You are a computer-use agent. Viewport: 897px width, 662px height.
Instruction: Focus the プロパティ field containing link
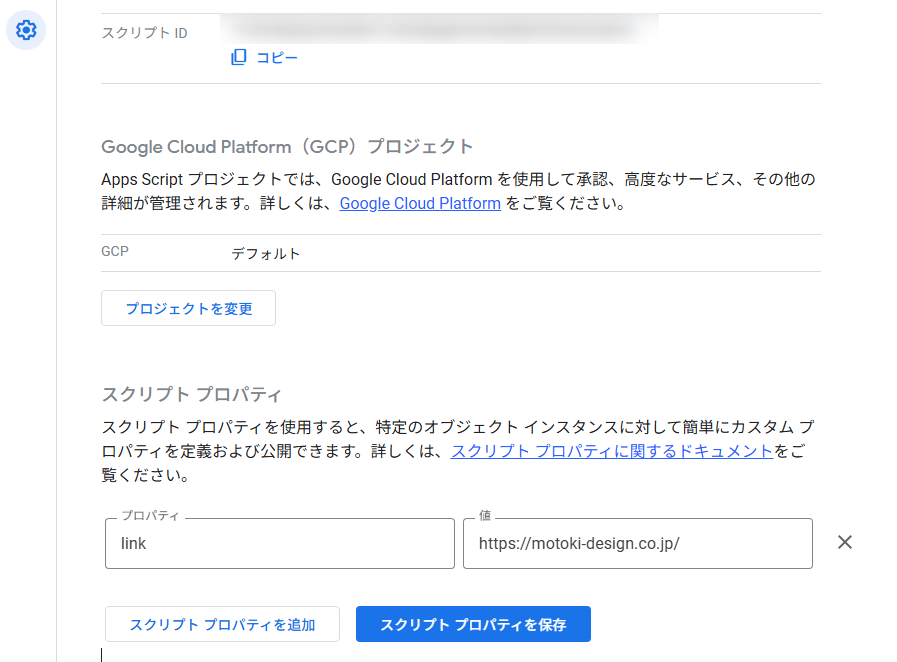[279, 544]
